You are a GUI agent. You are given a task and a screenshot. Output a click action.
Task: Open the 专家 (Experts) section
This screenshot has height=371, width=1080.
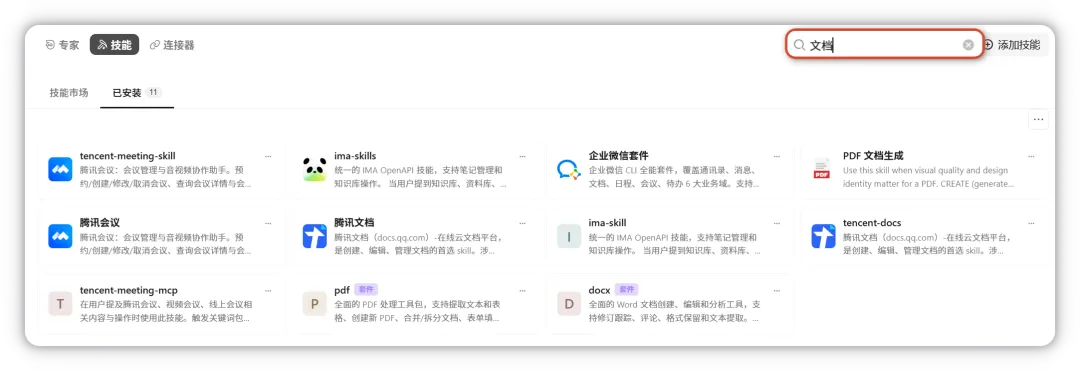pyautogui.click(x=62, y=45)
